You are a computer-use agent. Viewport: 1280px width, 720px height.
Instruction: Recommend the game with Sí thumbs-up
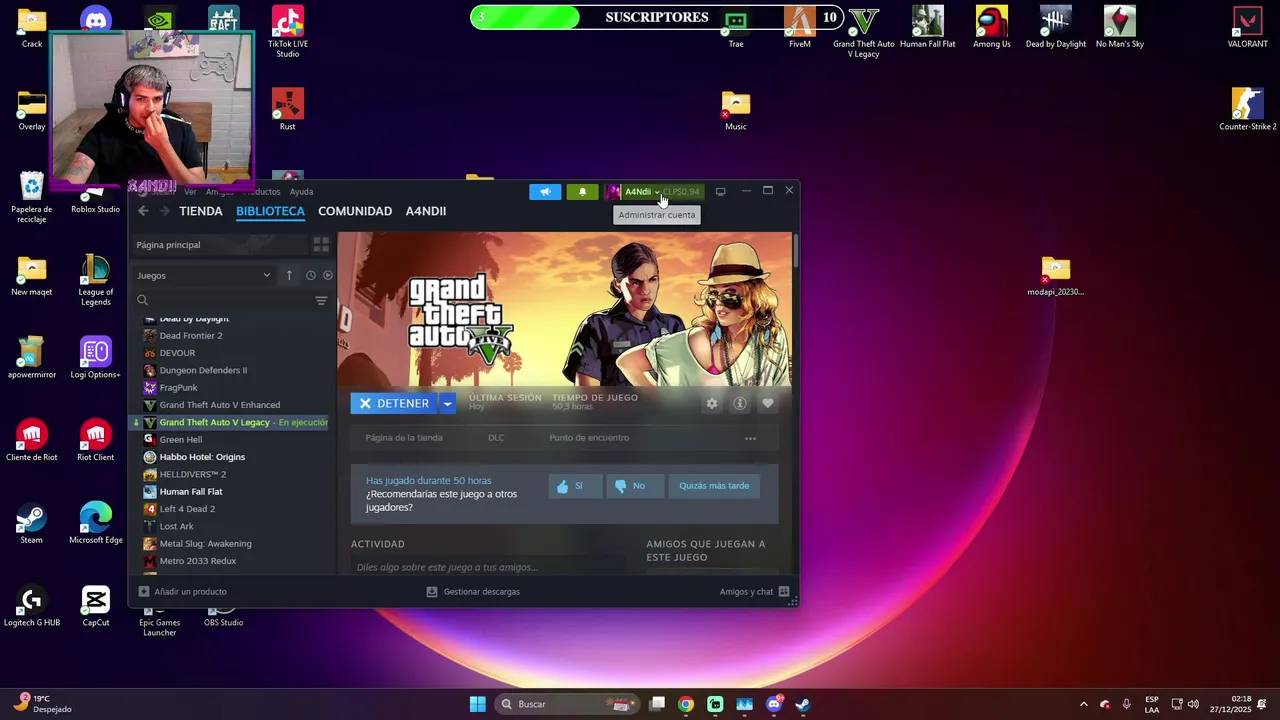coord(576,486)
